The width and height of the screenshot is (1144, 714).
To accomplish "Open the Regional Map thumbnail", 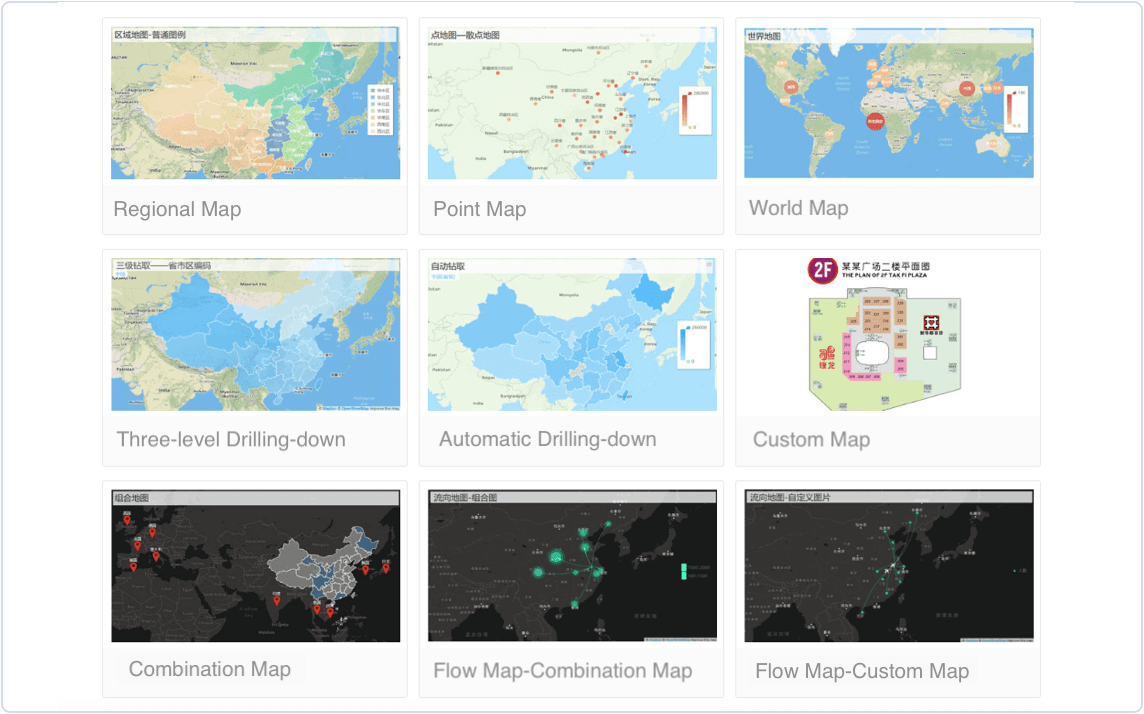I will (255, 103).
